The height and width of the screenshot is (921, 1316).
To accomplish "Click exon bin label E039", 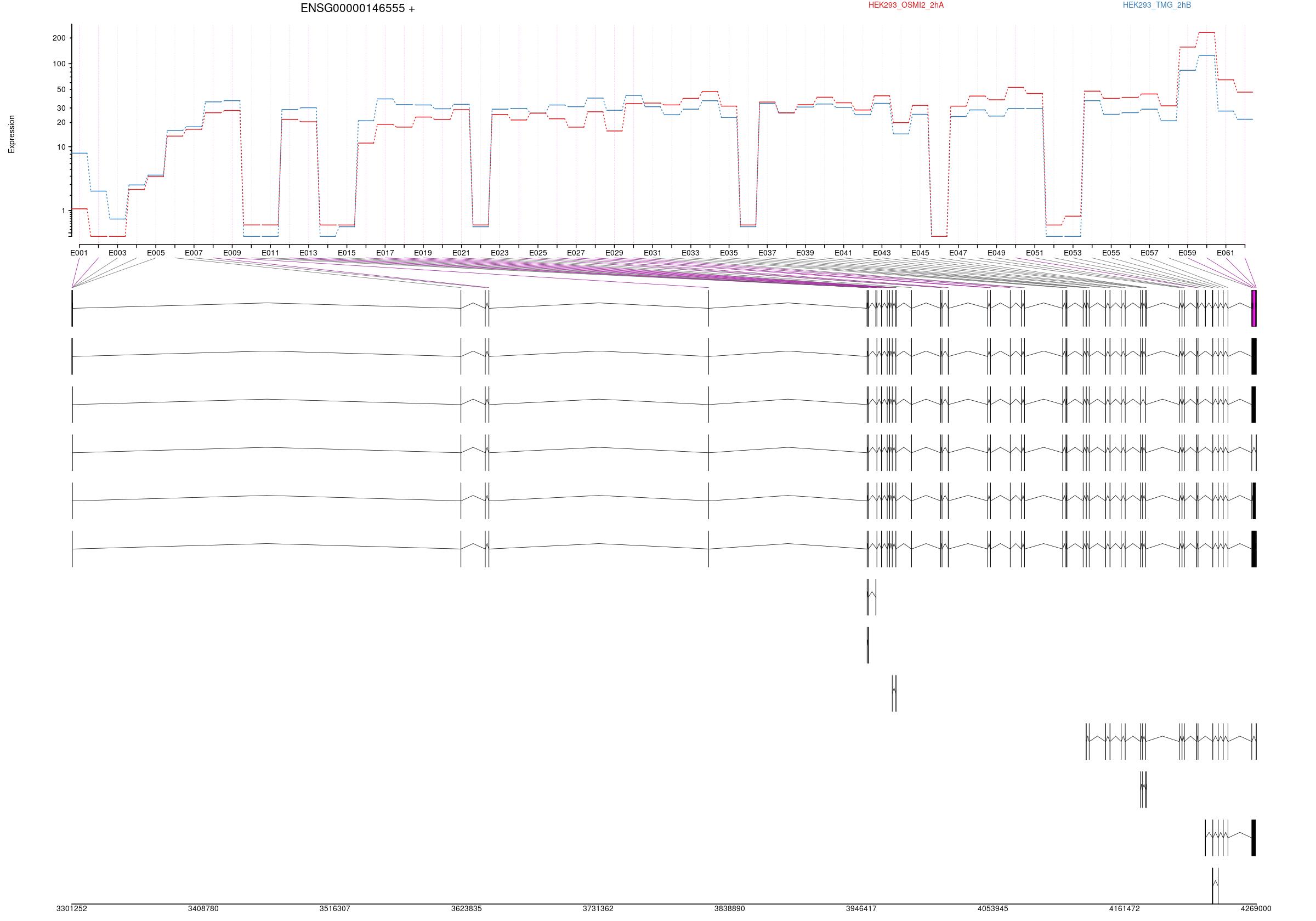I will (x=806, y=253).
